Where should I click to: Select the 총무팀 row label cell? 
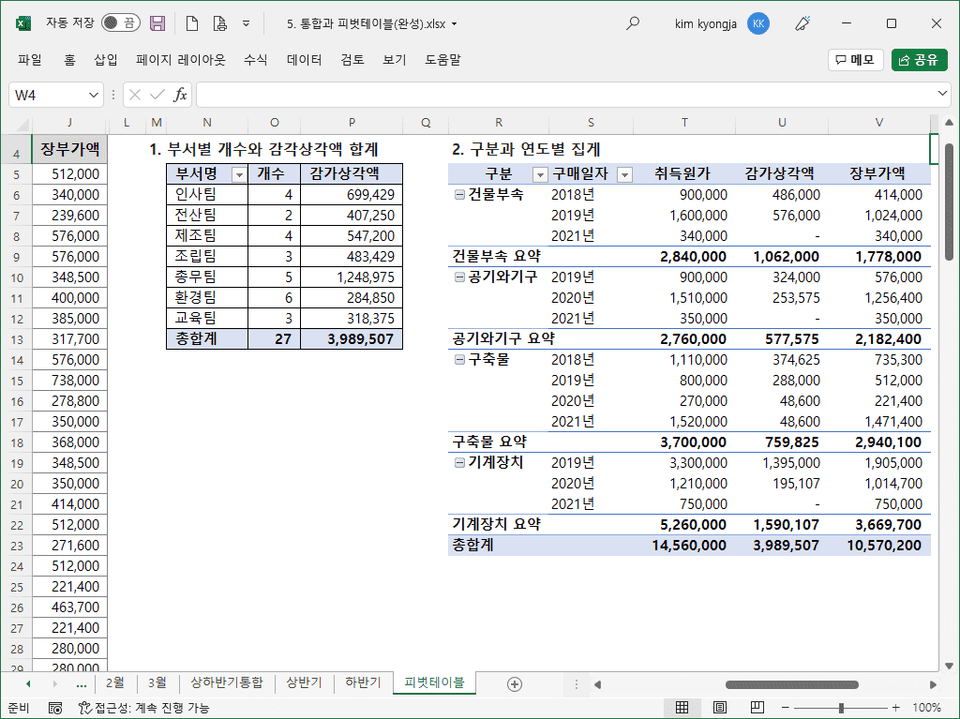tap(207, 277)
